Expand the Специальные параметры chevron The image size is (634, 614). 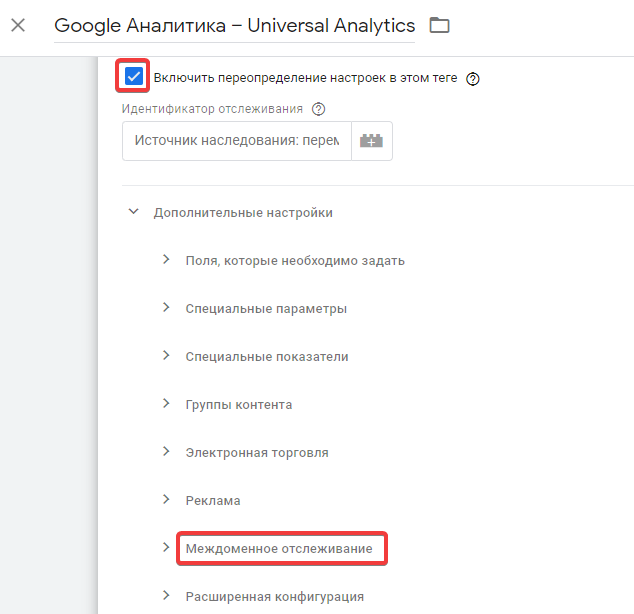click(x=166, y=308)
